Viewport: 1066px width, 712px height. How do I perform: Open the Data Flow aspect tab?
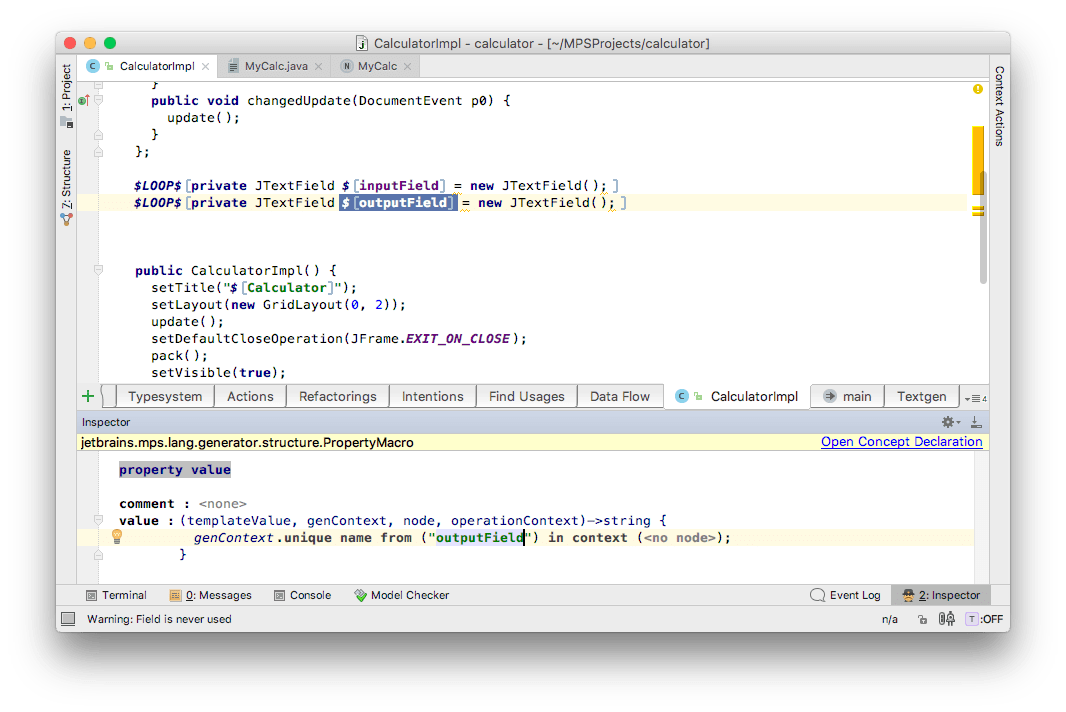click(619, 396)
